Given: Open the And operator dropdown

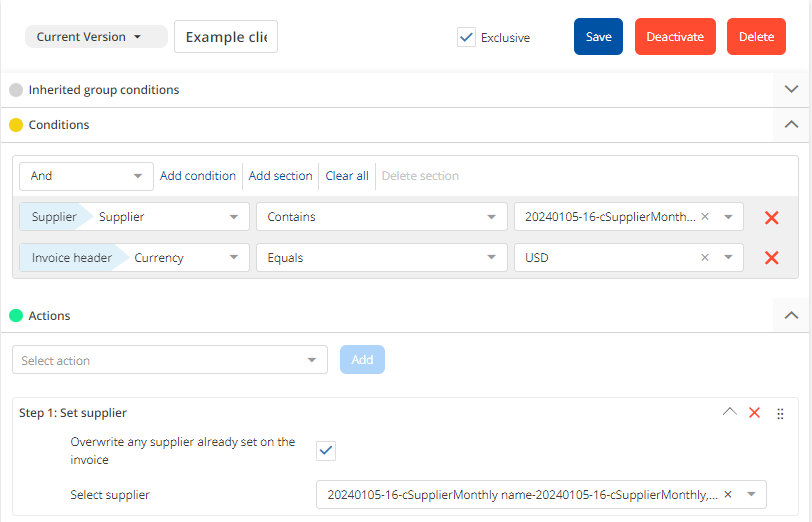Looking at the screenshot, I should coord(86,176).
